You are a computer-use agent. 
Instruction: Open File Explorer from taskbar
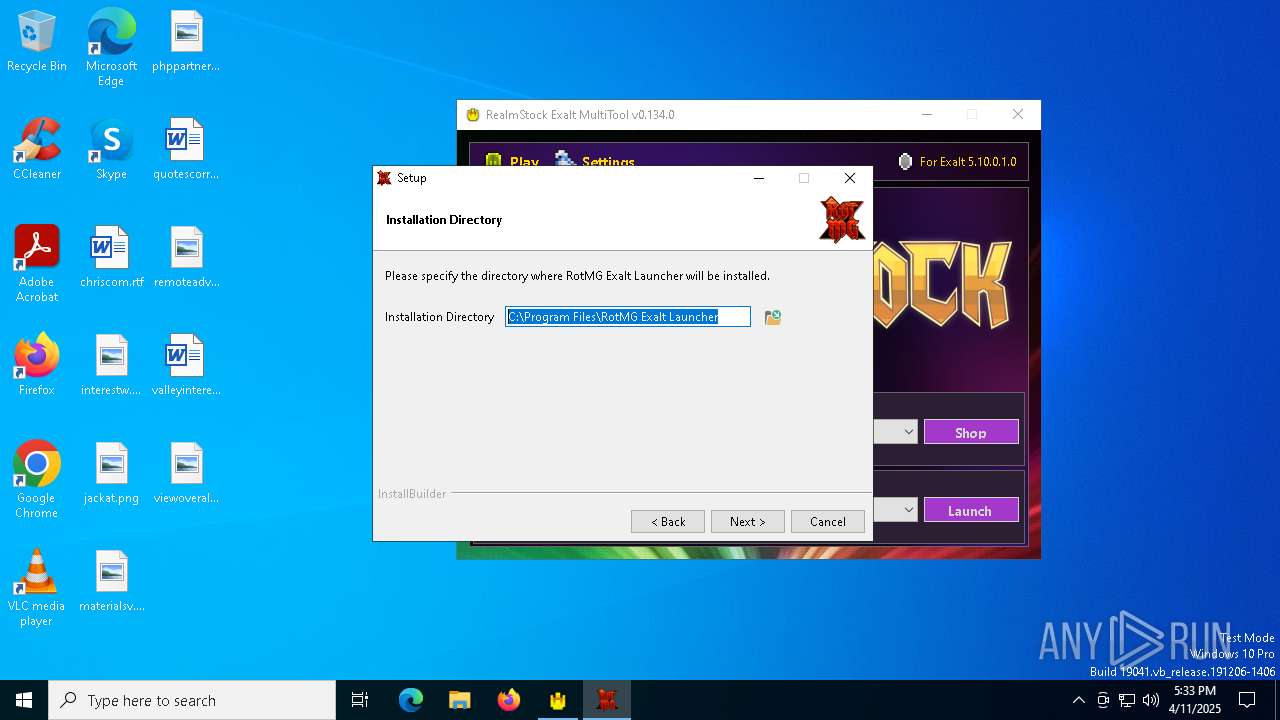pyautogui.click(x=460, y=700)
